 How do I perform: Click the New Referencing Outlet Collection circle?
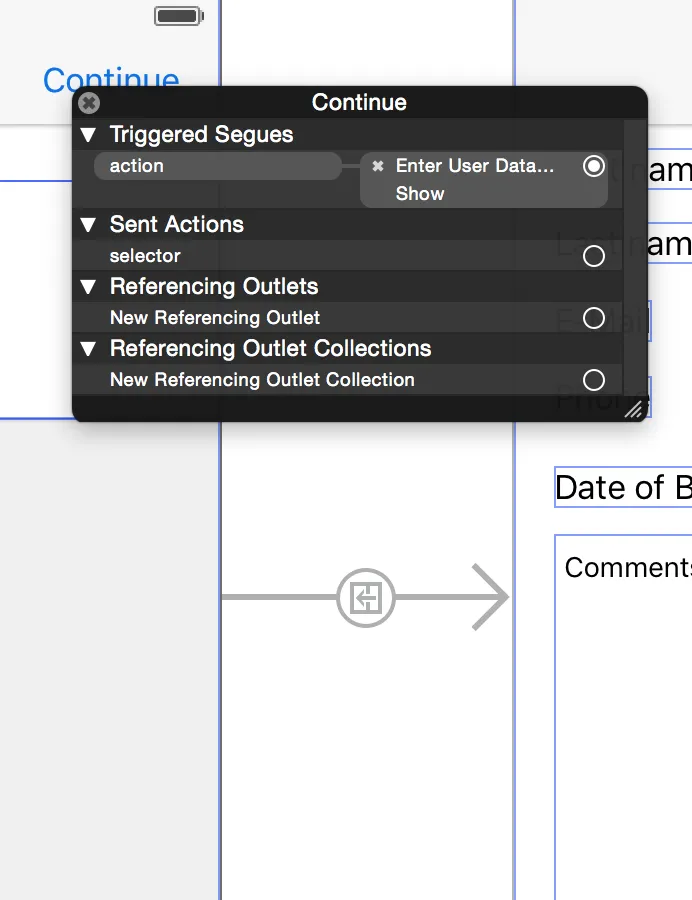click(594, 381)
